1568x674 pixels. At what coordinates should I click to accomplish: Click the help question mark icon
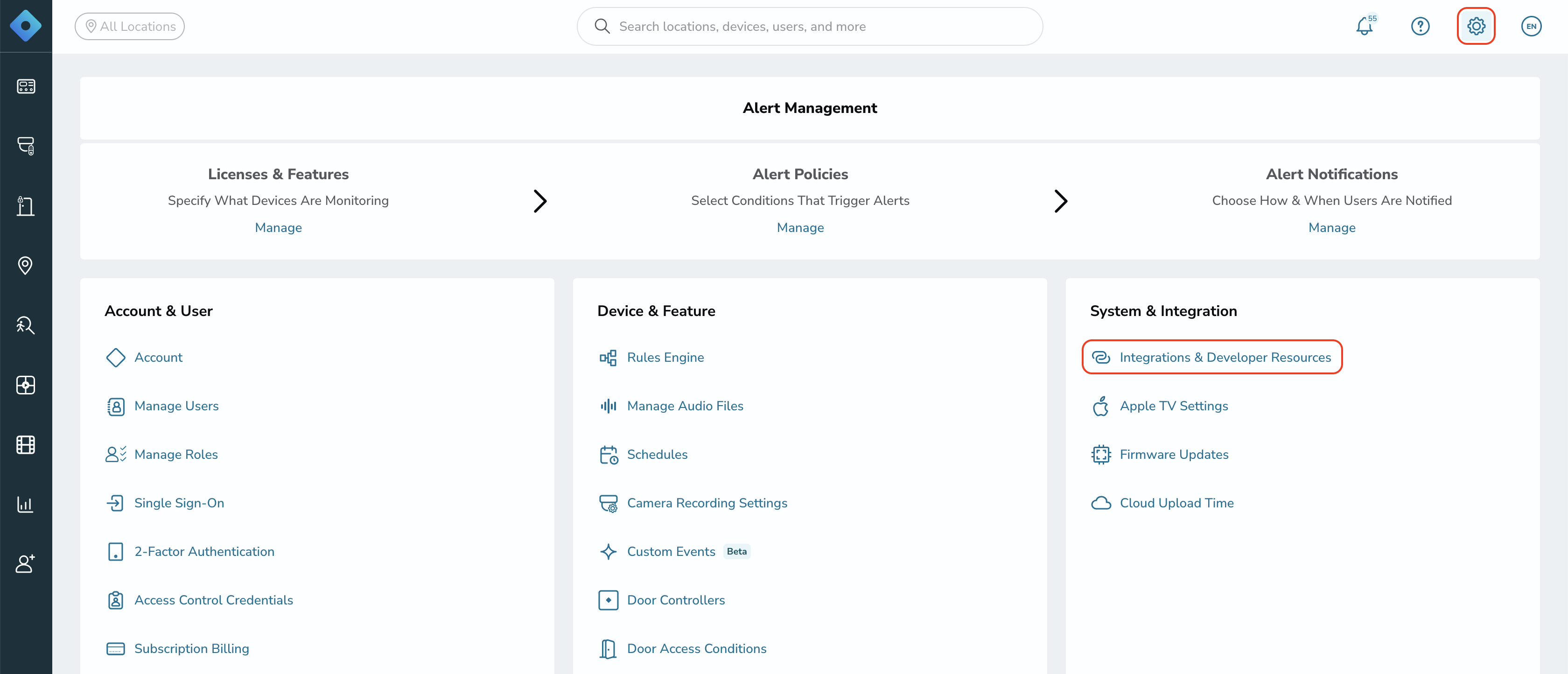[x=1420, y=26]
